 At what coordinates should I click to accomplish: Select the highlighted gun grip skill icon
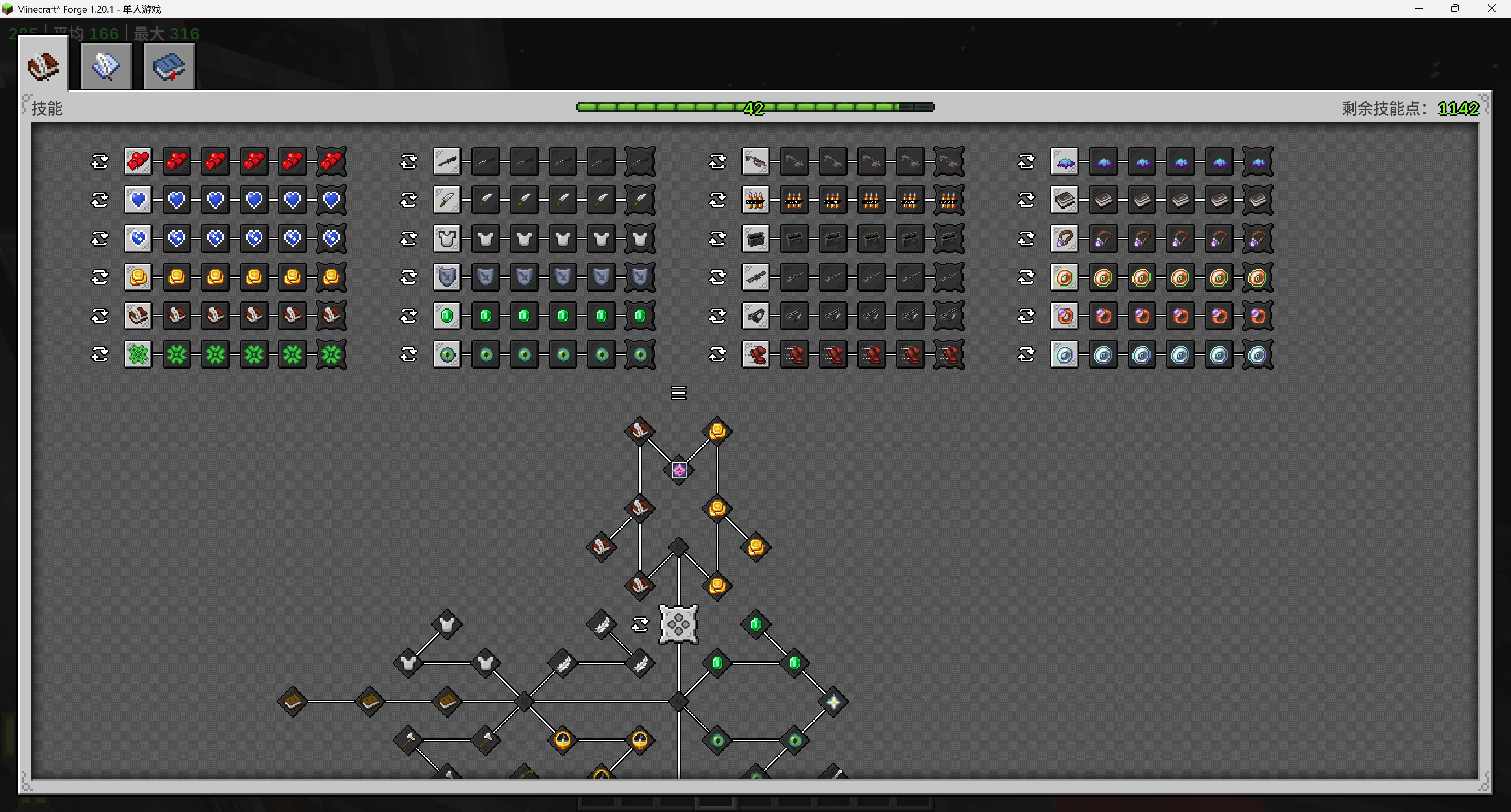tap(755, 316)
